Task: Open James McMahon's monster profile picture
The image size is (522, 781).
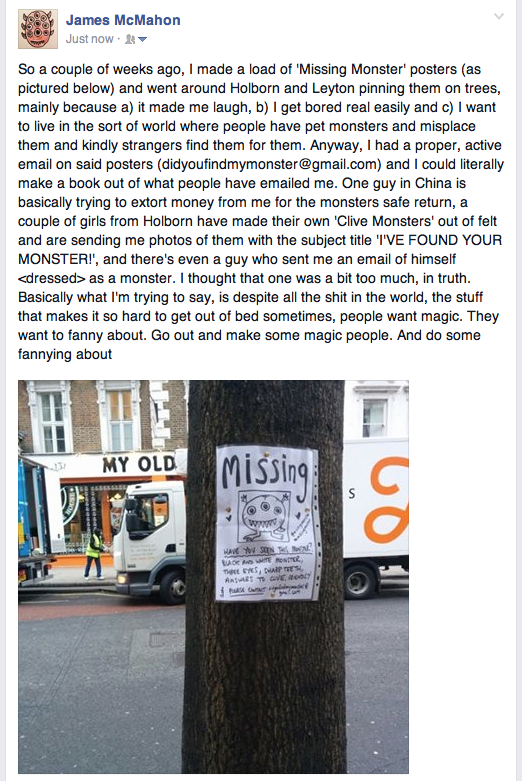Action: [x=38, y=29]
